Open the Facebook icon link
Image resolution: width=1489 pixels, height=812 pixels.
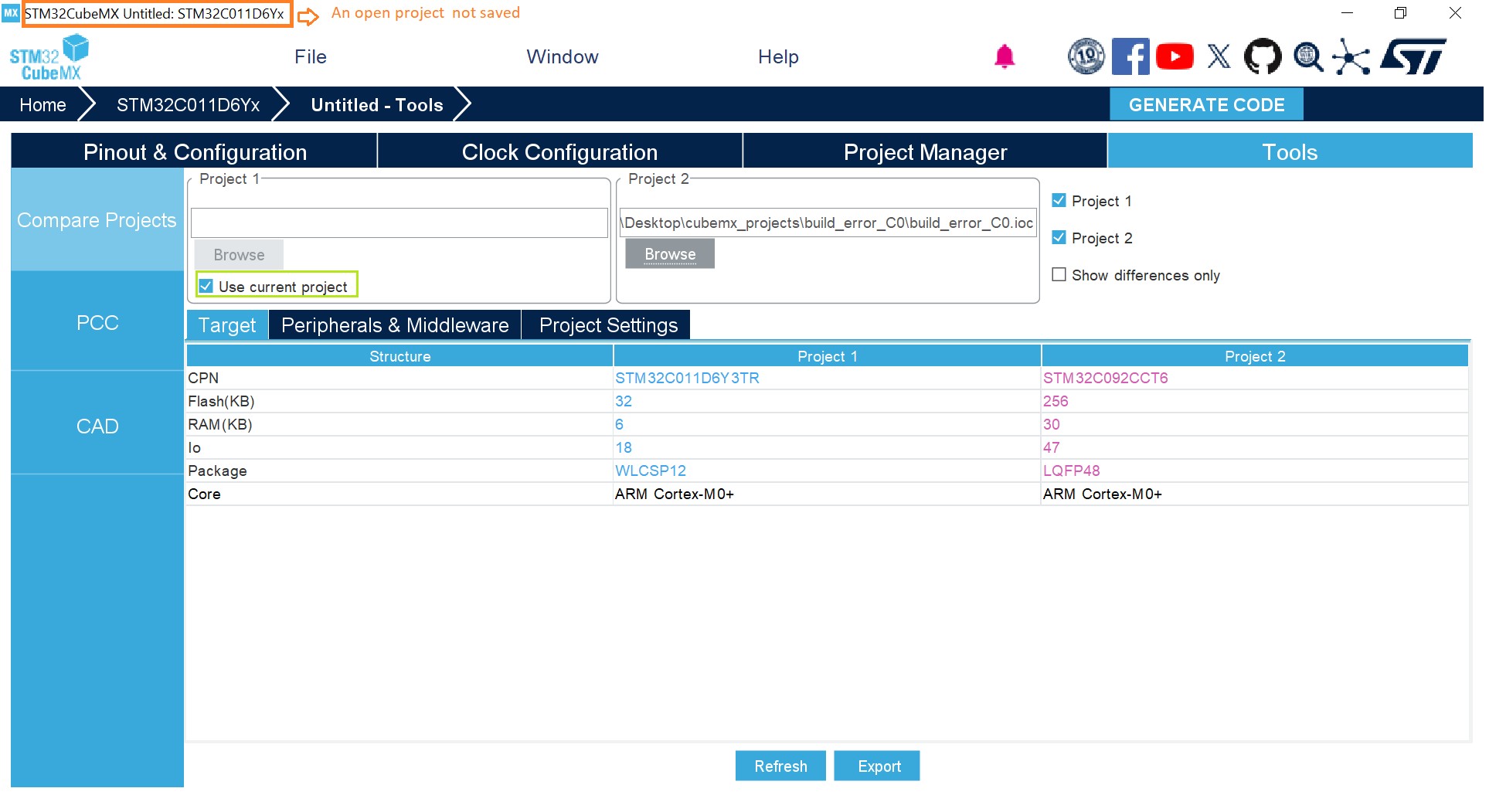(1130, 56)
